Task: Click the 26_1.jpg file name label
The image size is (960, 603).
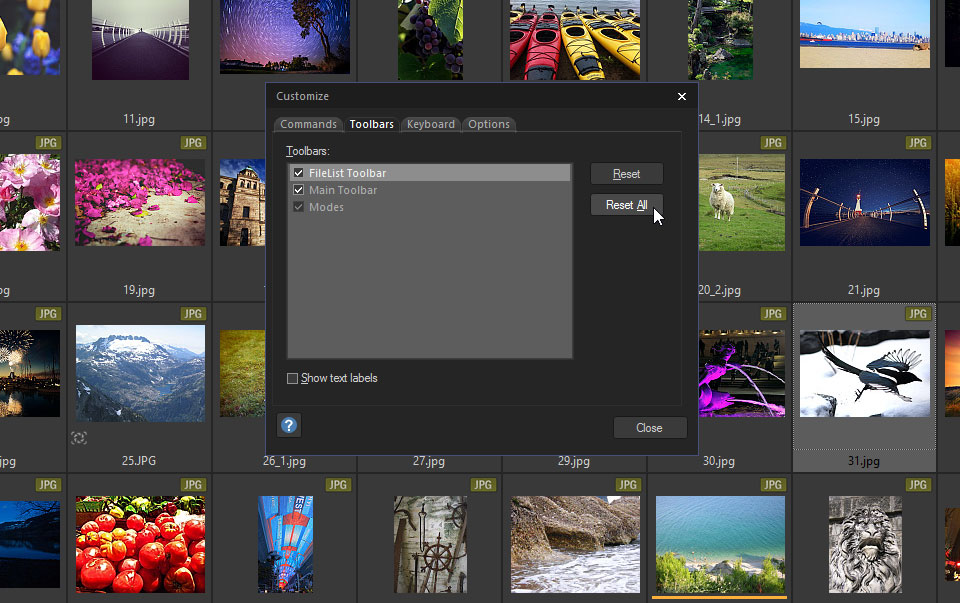Action: click(284, 461)
